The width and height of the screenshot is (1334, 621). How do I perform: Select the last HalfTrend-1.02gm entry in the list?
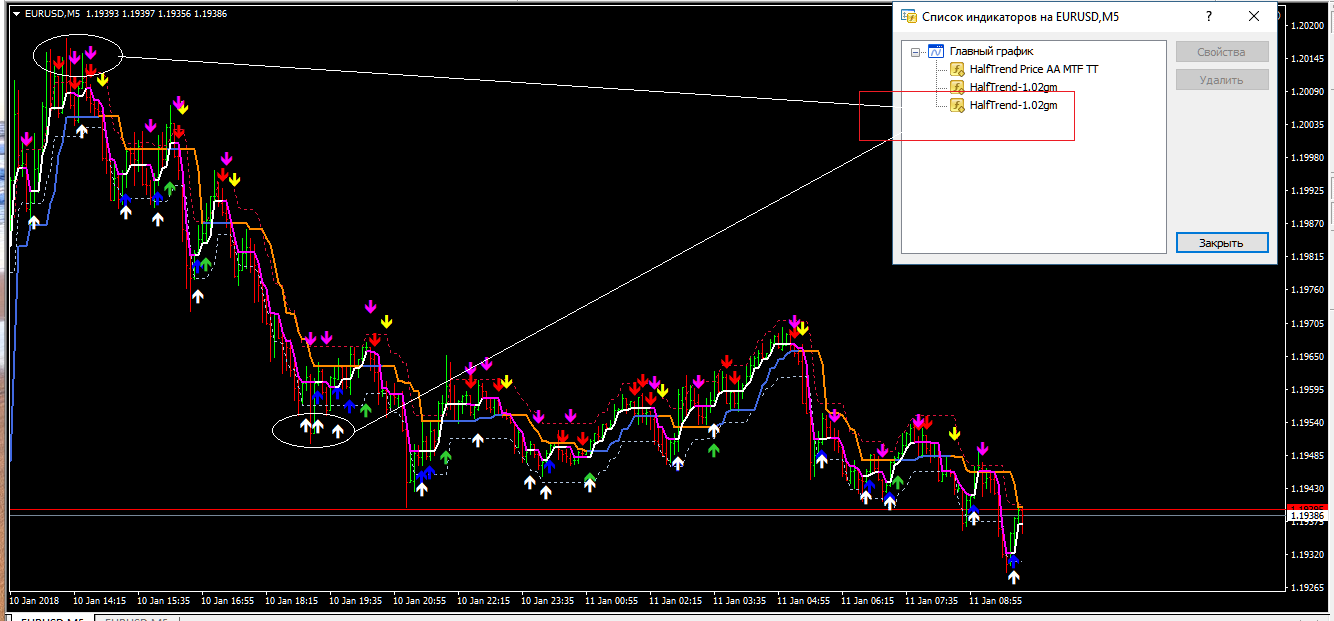click(1013, 105)
